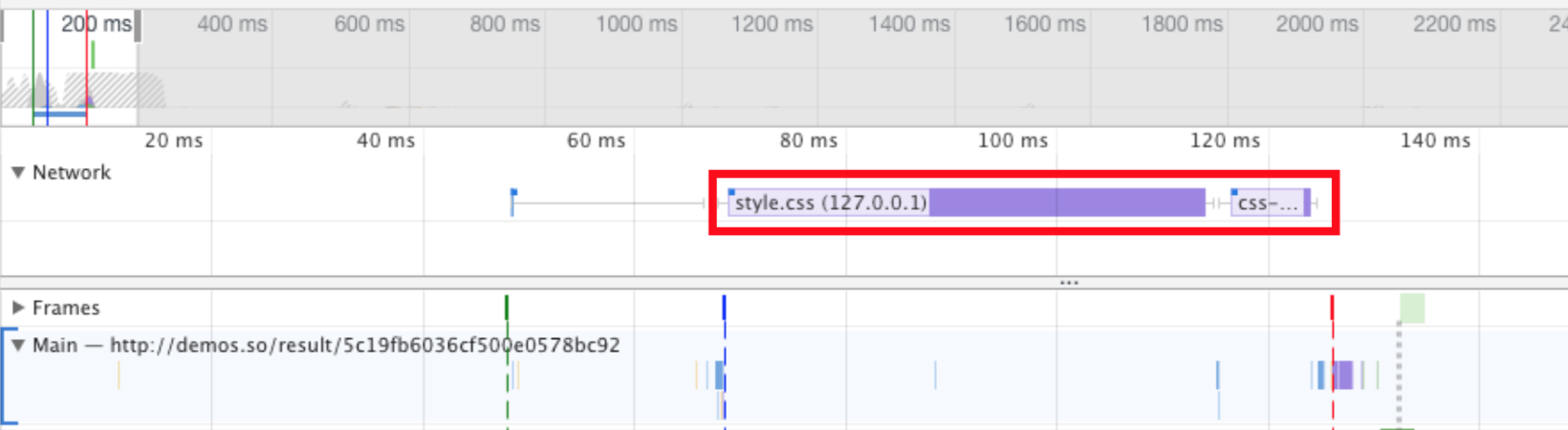Click the right overview selection handle

[138, 26]
